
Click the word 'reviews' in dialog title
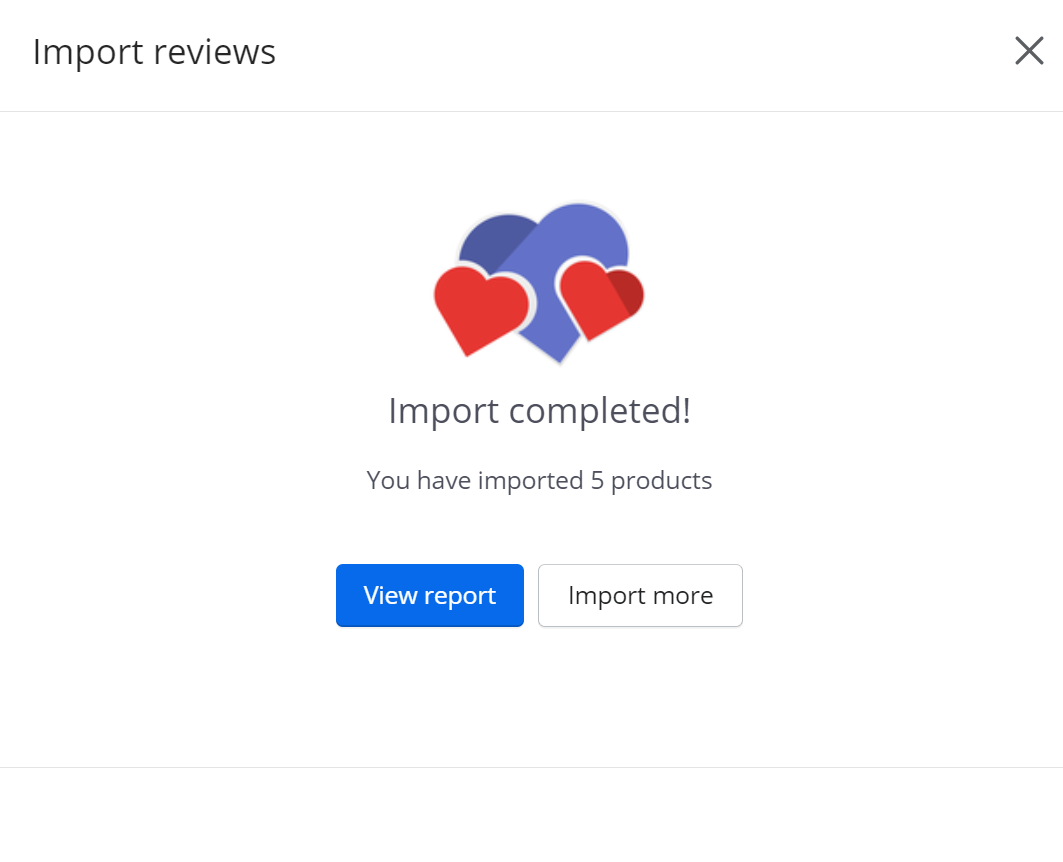tap(215, 52)
